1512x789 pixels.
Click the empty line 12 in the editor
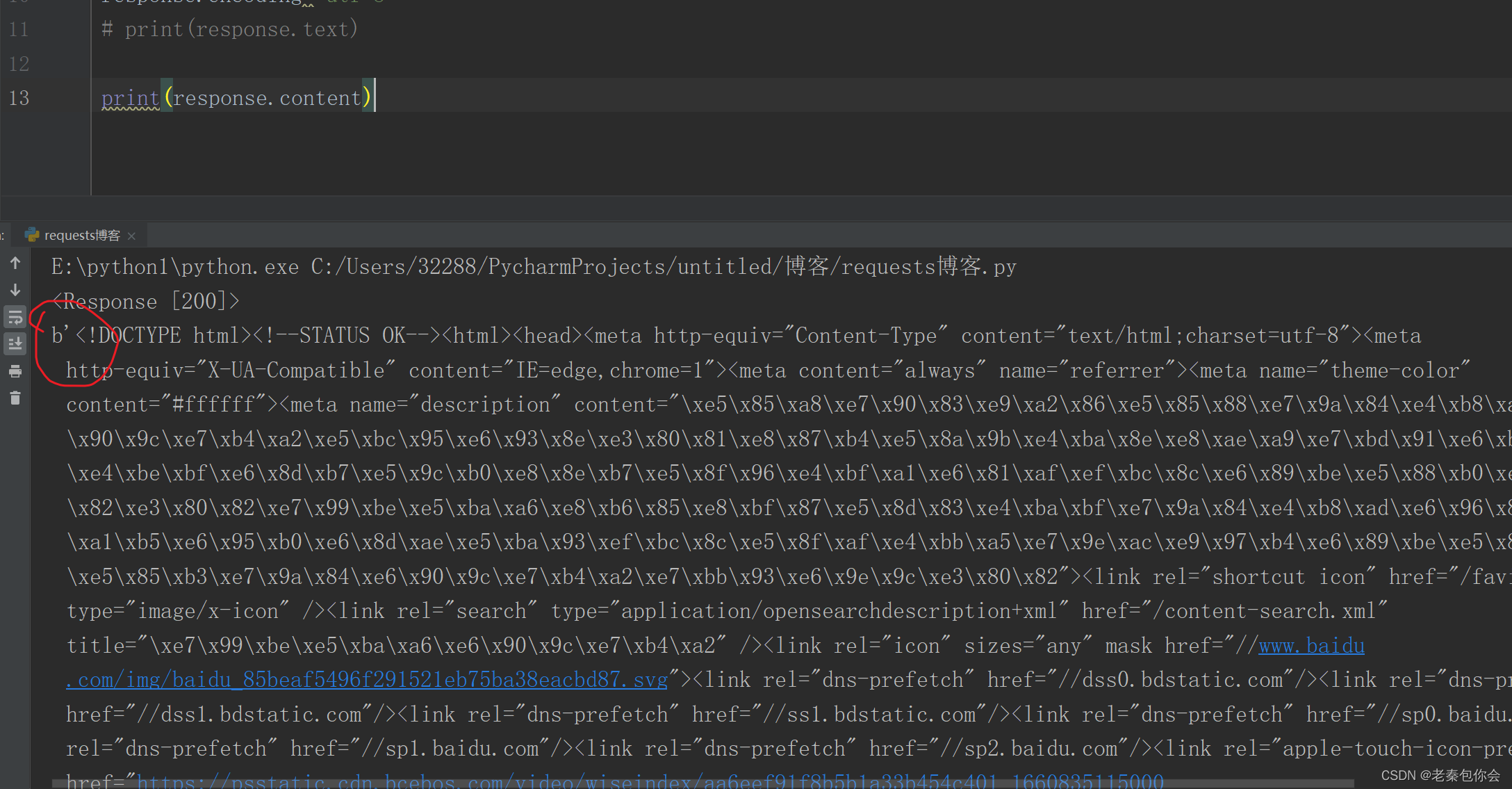417,64
